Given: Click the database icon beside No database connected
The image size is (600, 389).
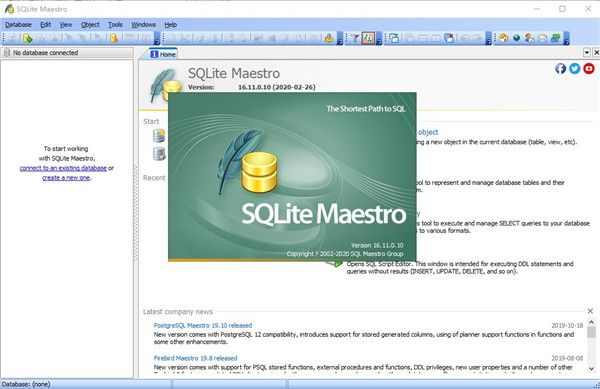Looking at the screenshot, I should pyautogui.click(x=7, y=52).
